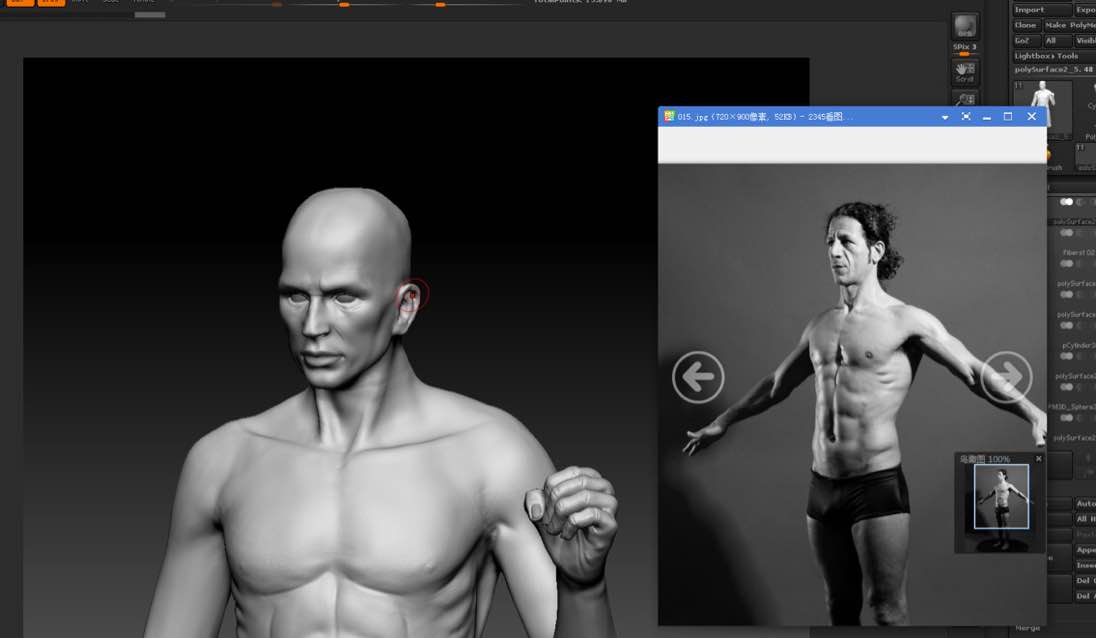Click the Auto button in subtool panel

(1086, 504)
